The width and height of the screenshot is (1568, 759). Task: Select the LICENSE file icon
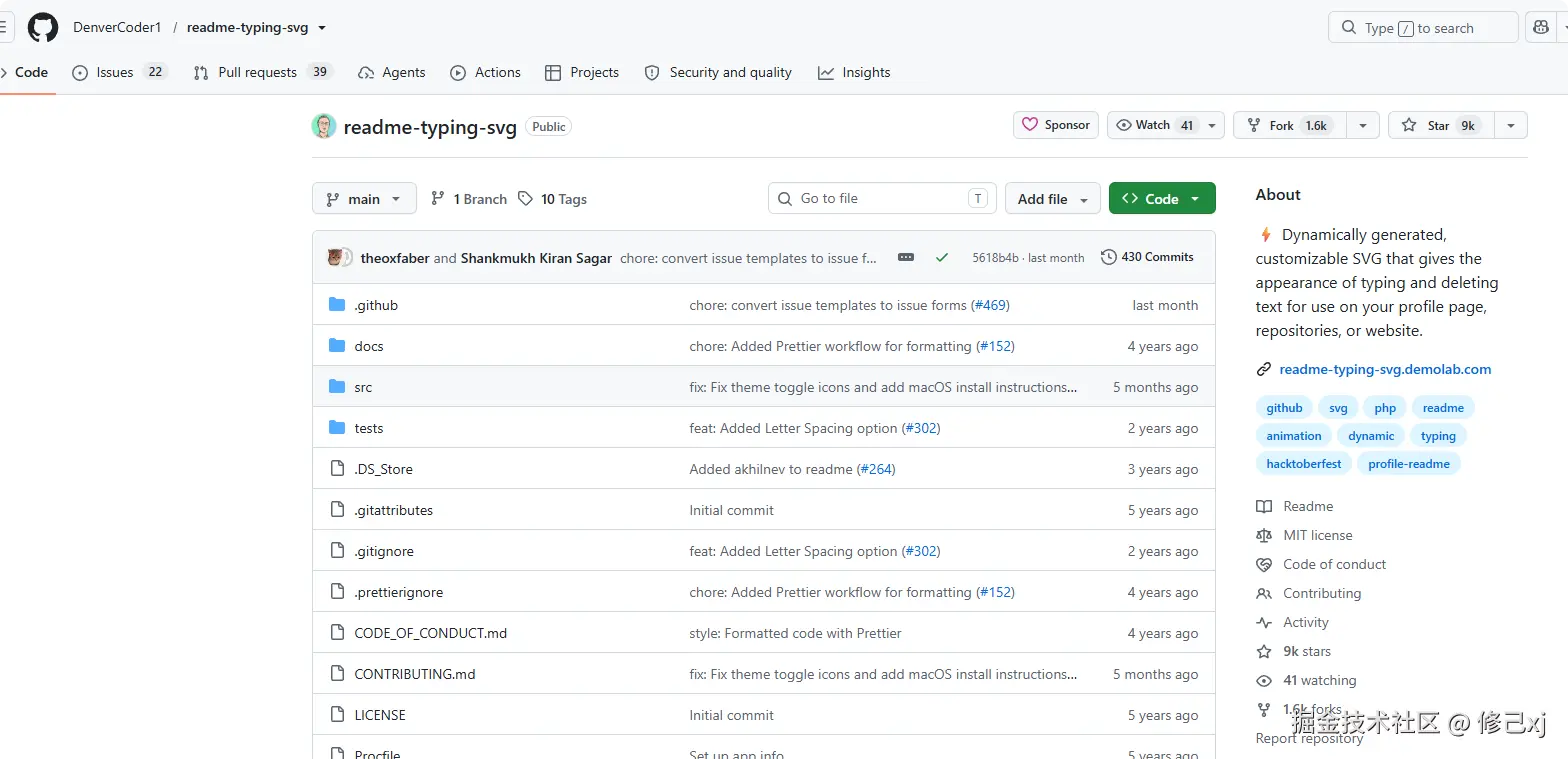point(337,715)
